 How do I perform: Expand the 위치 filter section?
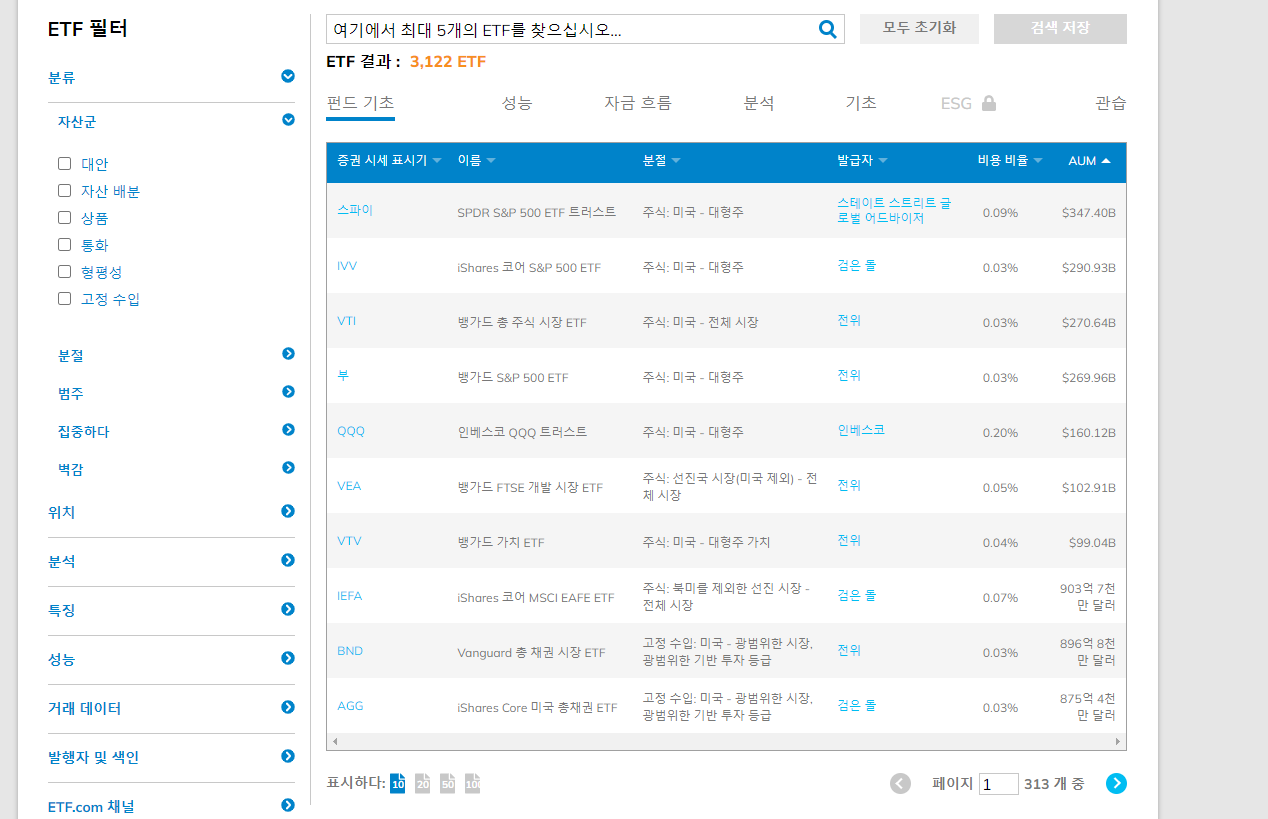(x=288, y=511)
